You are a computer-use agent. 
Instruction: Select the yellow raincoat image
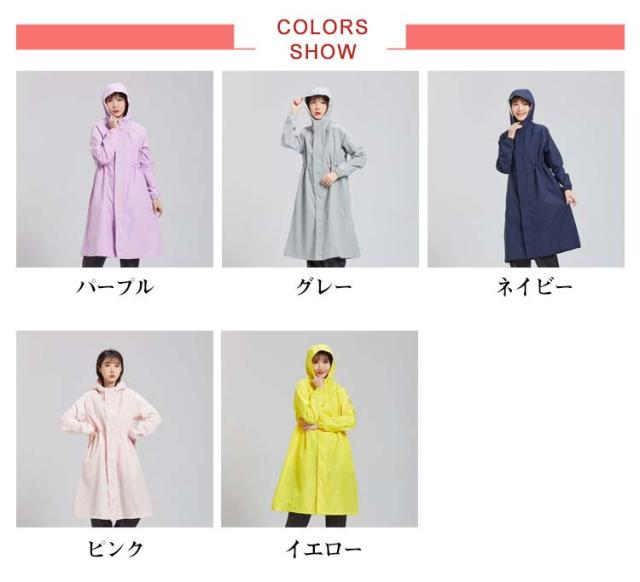pos(320,429)
